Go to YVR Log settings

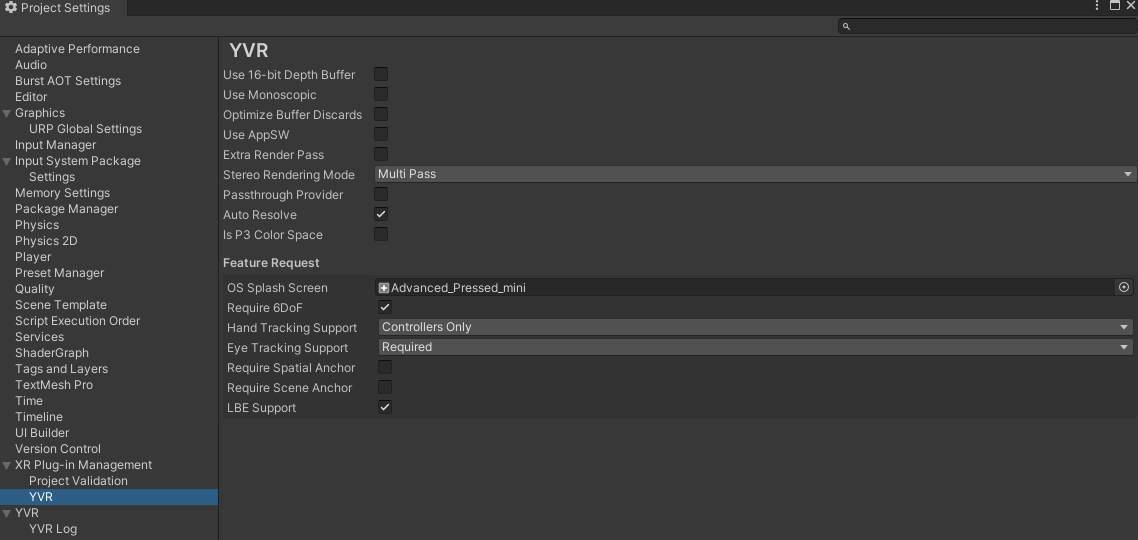(53, 529)
